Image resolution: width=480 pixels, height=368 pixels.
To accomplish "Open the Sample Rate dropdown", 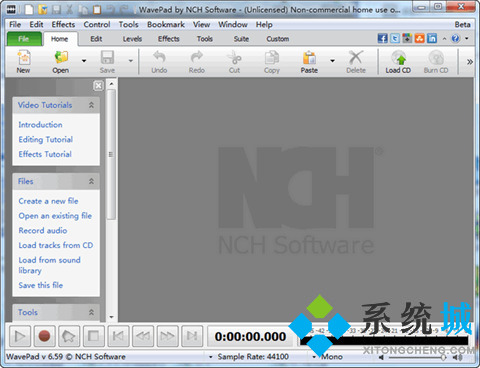I will [210, 357].
